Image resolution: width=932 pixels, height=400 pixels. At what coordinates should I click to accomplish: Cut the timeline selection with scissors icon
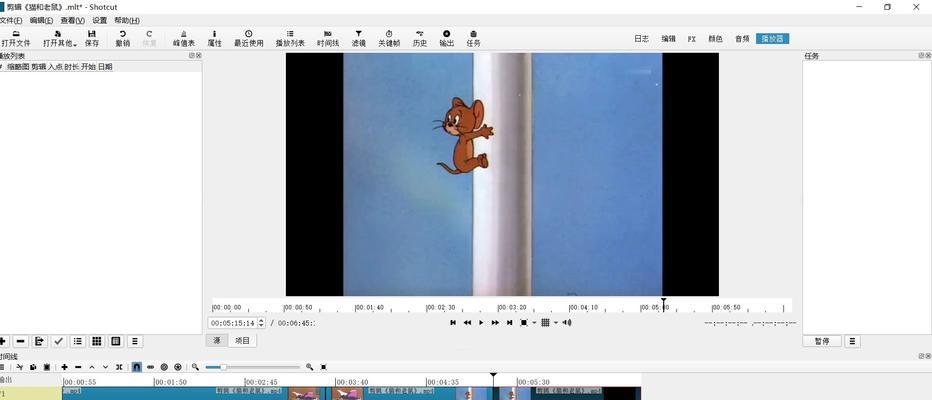click(19, 367)
